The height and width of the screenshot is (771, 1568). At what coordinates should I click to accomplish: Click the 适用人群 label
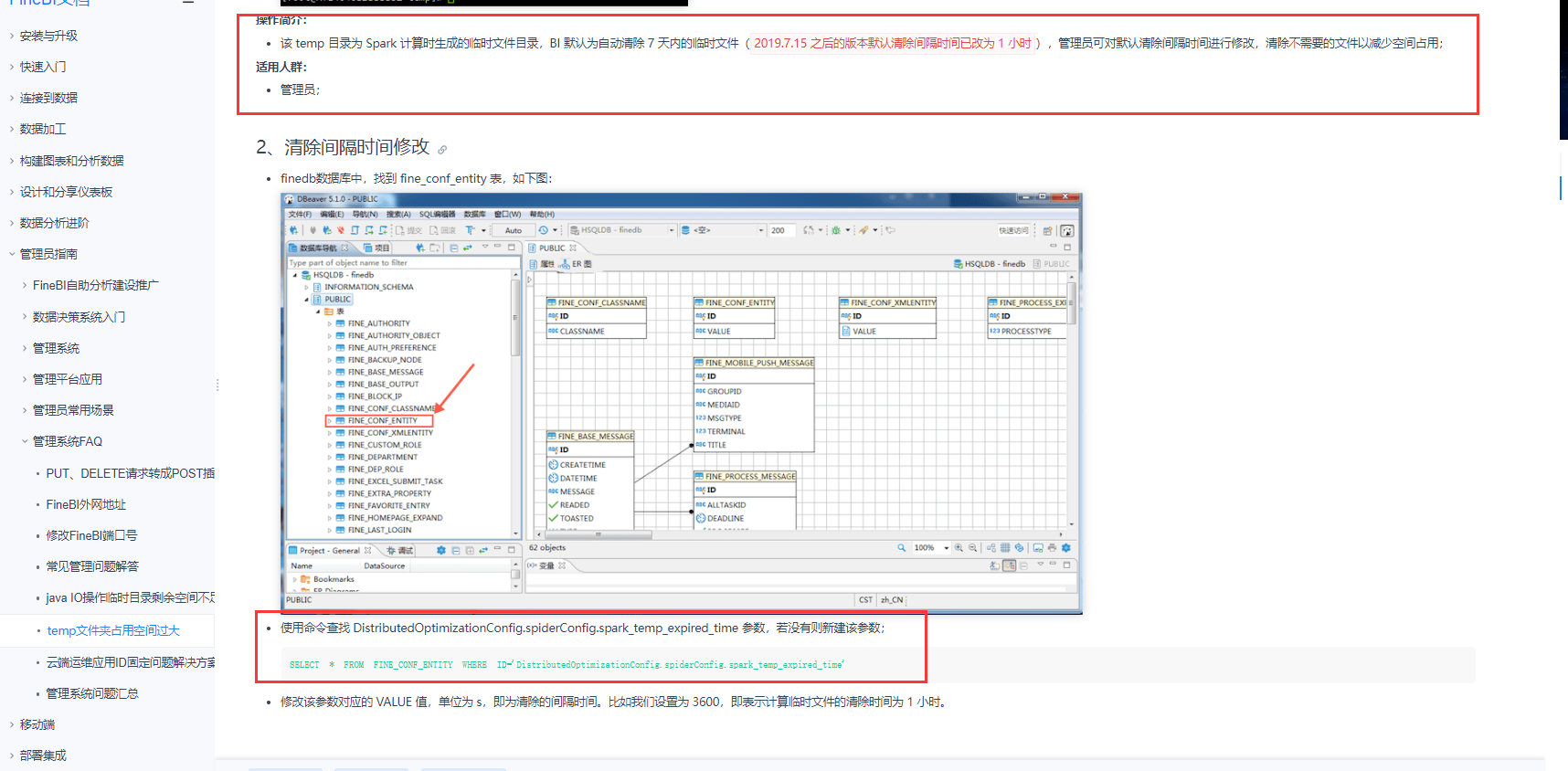coord(281,67)
